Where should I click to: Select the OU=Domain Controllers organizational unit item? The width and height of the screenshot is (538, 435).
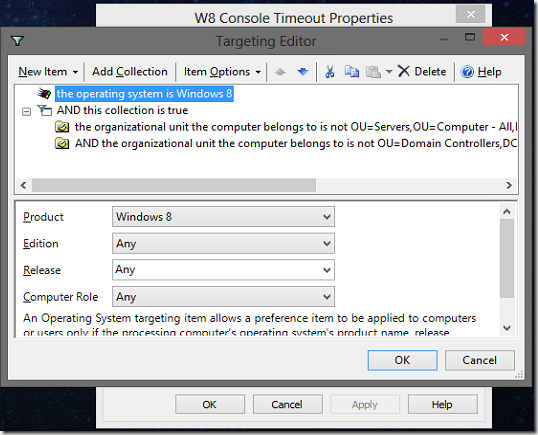(296, 143)
